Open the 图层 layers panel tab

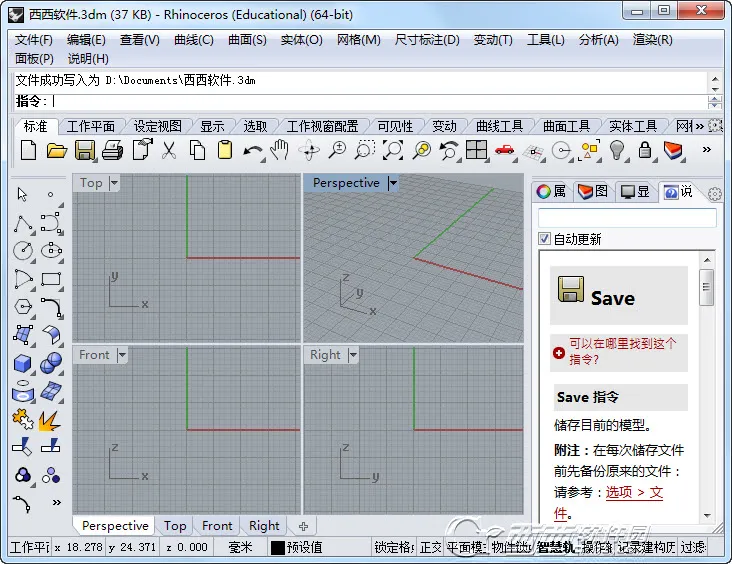(x=593, y=191)
